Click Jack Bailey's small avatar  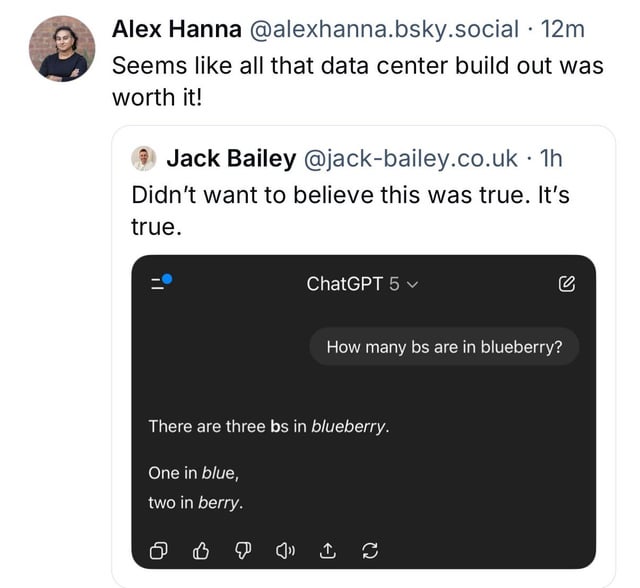[145, 158]
